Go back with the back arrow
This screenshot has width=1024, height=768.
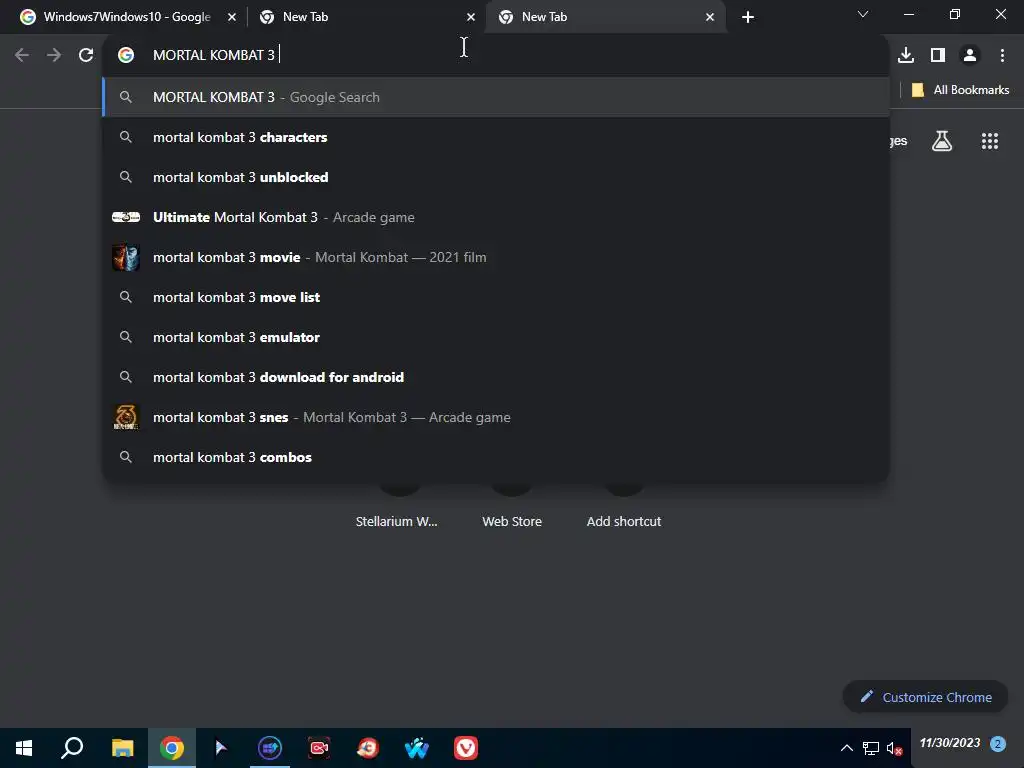[x=22, y=55]
